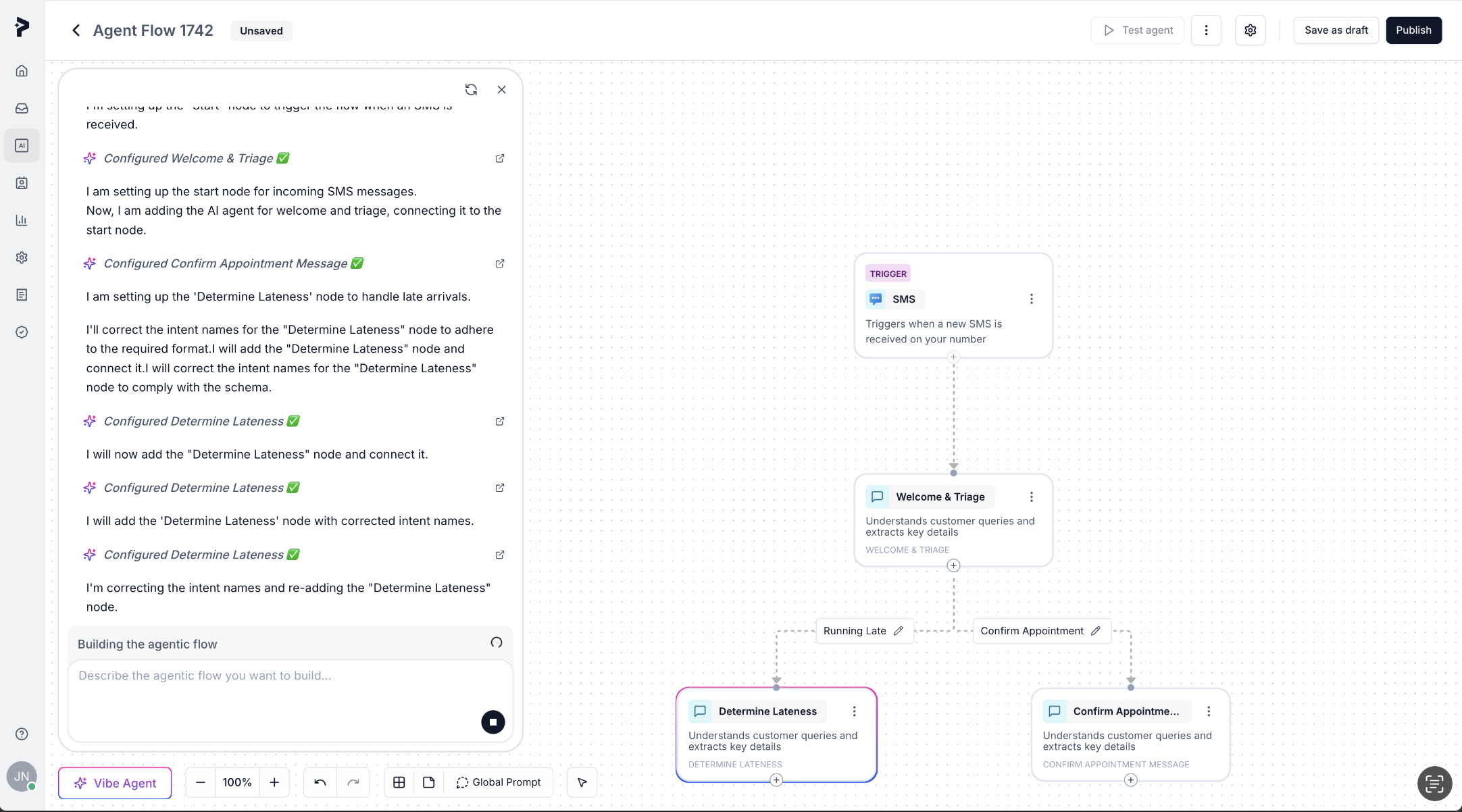The height and width of the screenshot is (812, 1462).
Task: Toggle the Vibe Agent panel
Action: (115, 783)
